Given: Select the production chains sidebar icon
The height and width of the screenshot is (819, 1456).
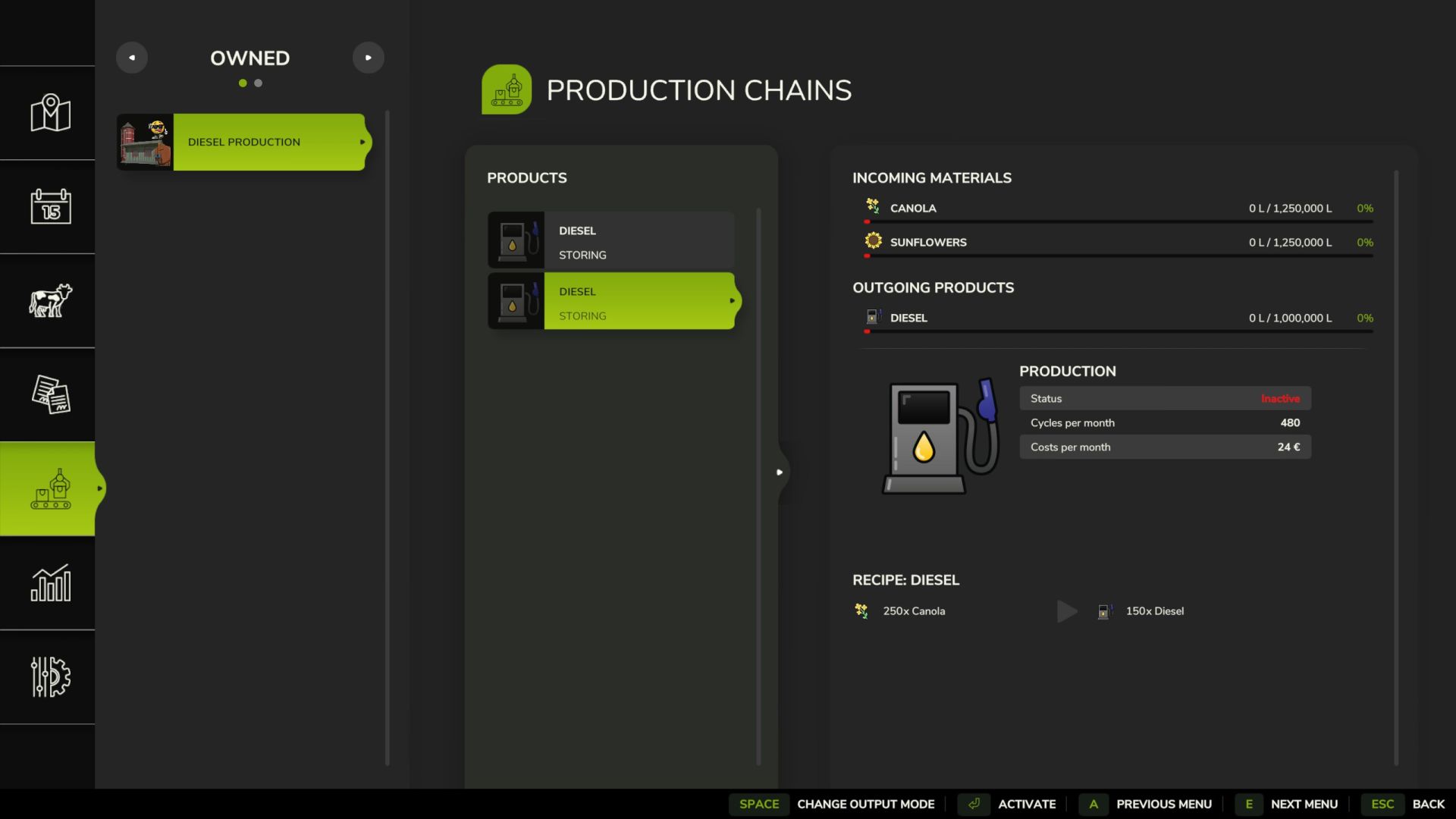Looking at the screenshot, I should [50, 489].
